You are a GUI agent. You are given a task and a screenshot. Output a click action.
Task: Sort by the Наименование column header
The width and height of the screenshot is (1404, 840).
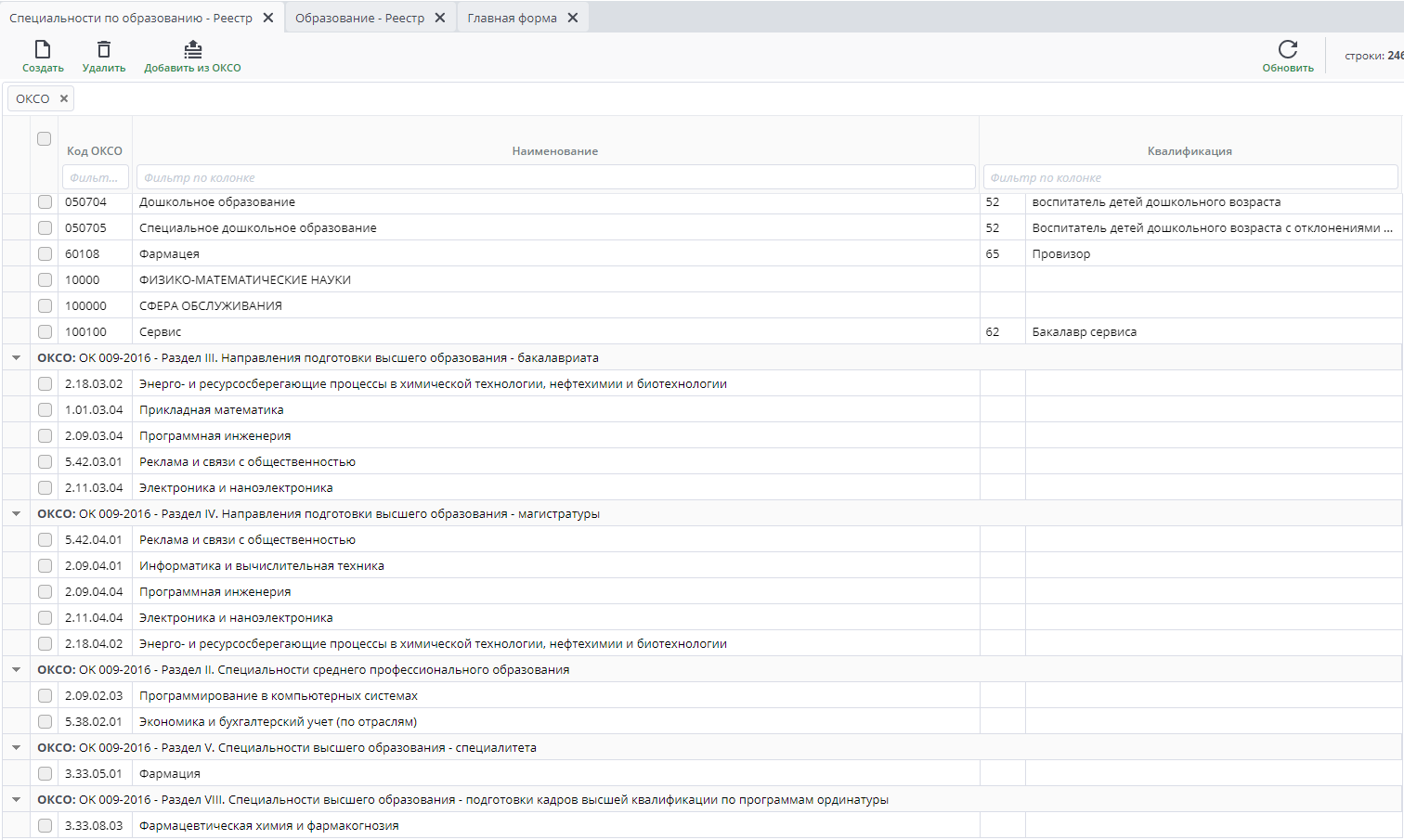[x=554, y=151]
